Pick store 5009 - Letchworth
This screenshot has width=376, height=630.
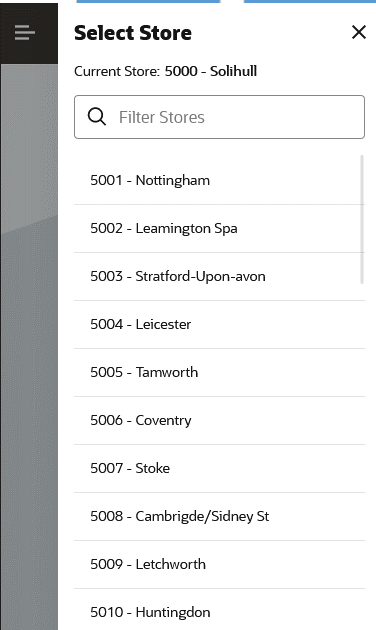click(219, 565)
